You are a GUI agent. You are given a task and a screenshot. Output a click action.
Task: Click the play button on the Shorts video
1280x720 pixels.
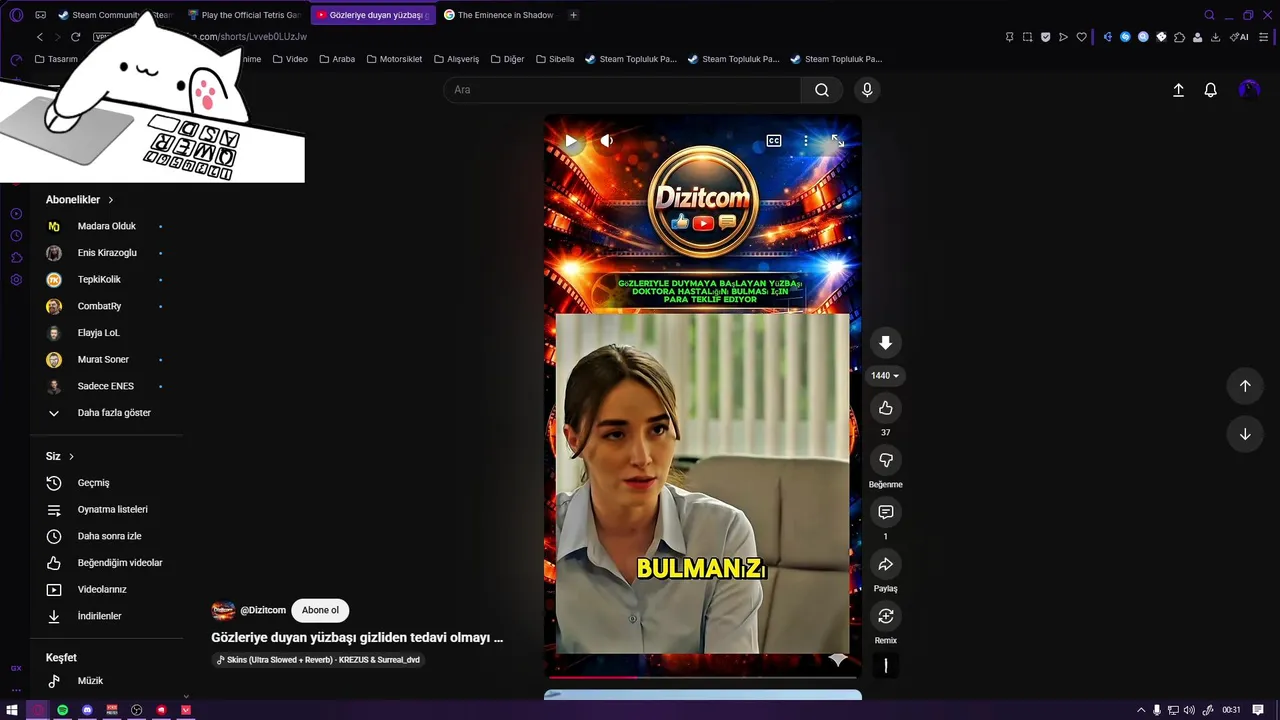[571, 141]
